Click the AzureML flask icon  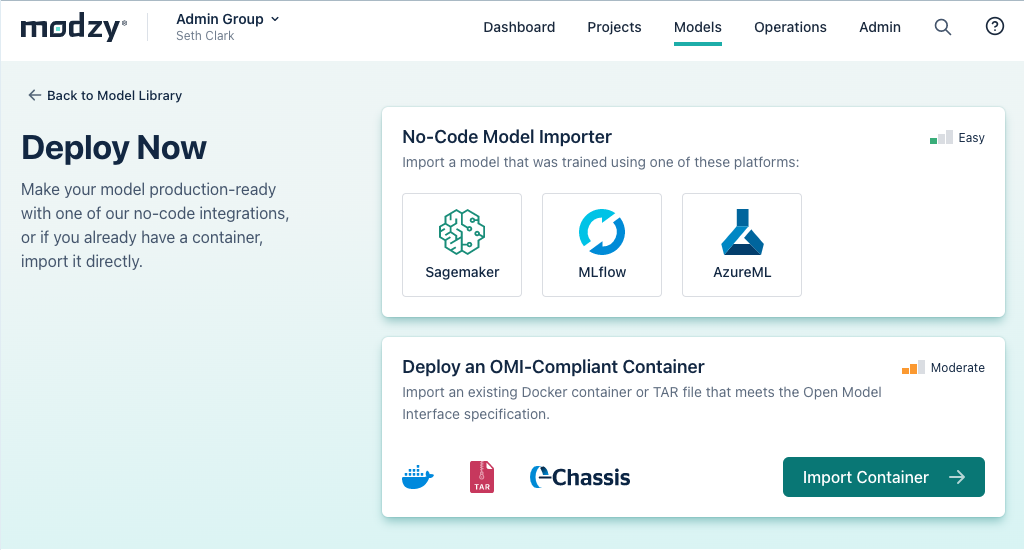(742, 232)
